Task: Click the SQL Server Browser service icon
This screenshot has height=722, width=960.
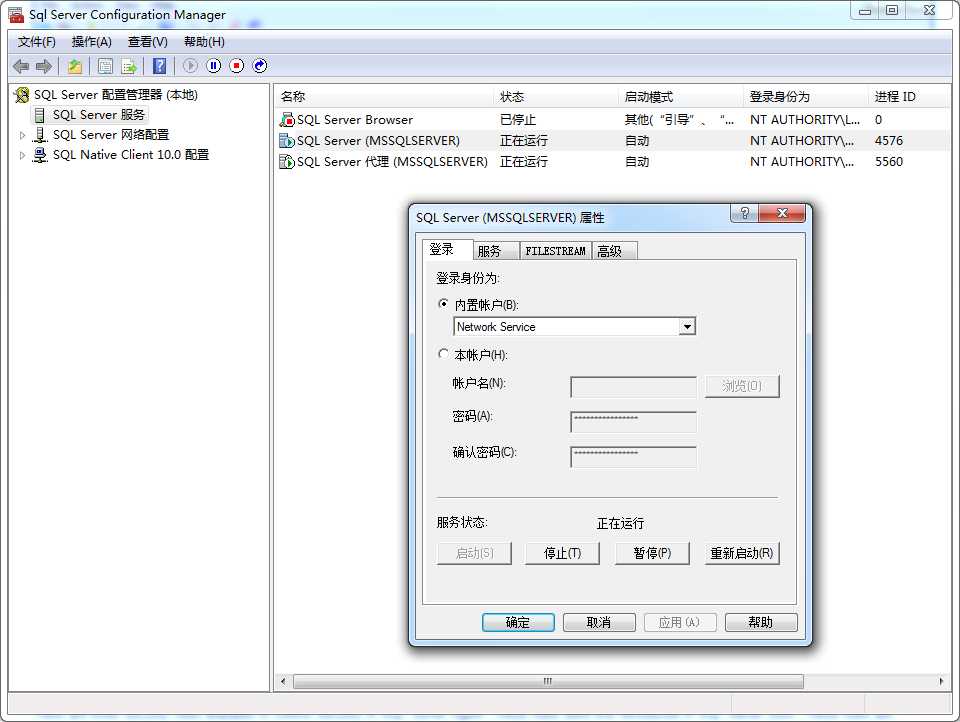Action: (x=287, y=120)
